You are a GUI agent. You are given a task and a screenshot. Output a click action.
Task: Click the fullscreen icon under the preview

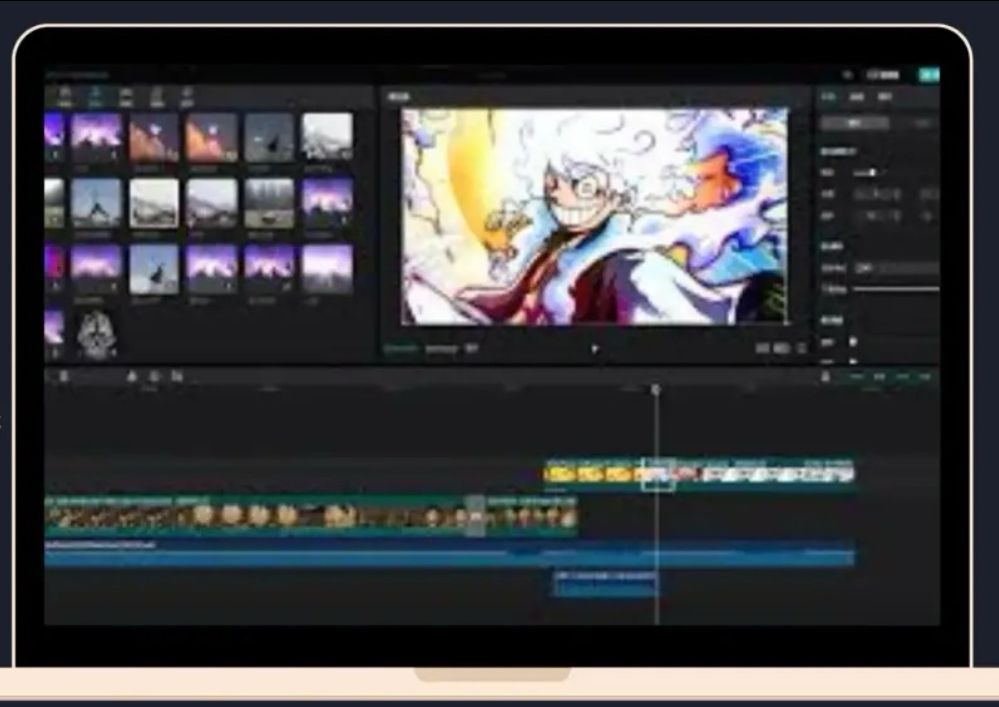tap(803, 348)
